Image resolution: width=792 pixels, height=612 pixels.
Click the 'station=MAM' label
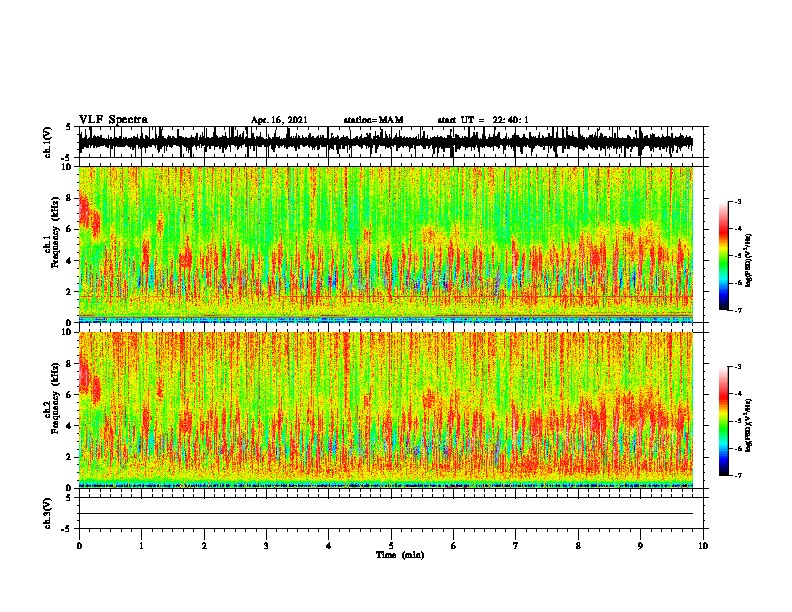373,120
